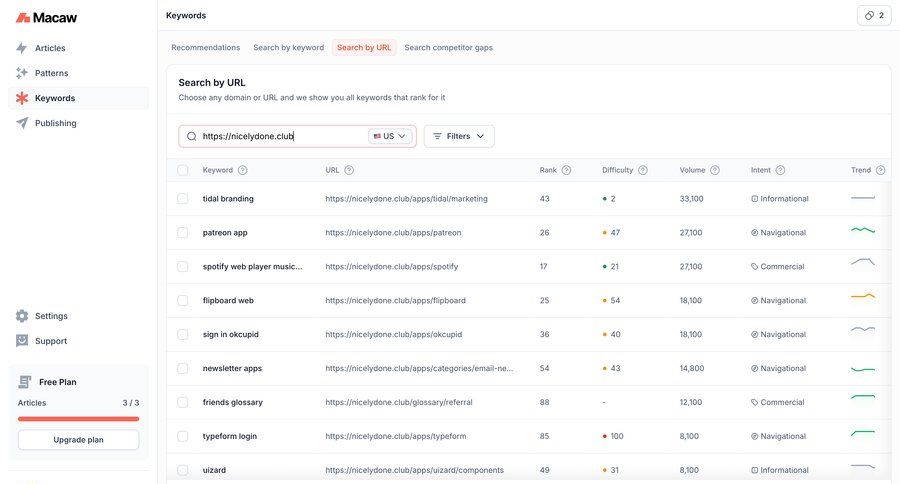This screenshot has height=484, width=900.
Task: Click the credits counter showing 2
Action: (x=874, y=16)
